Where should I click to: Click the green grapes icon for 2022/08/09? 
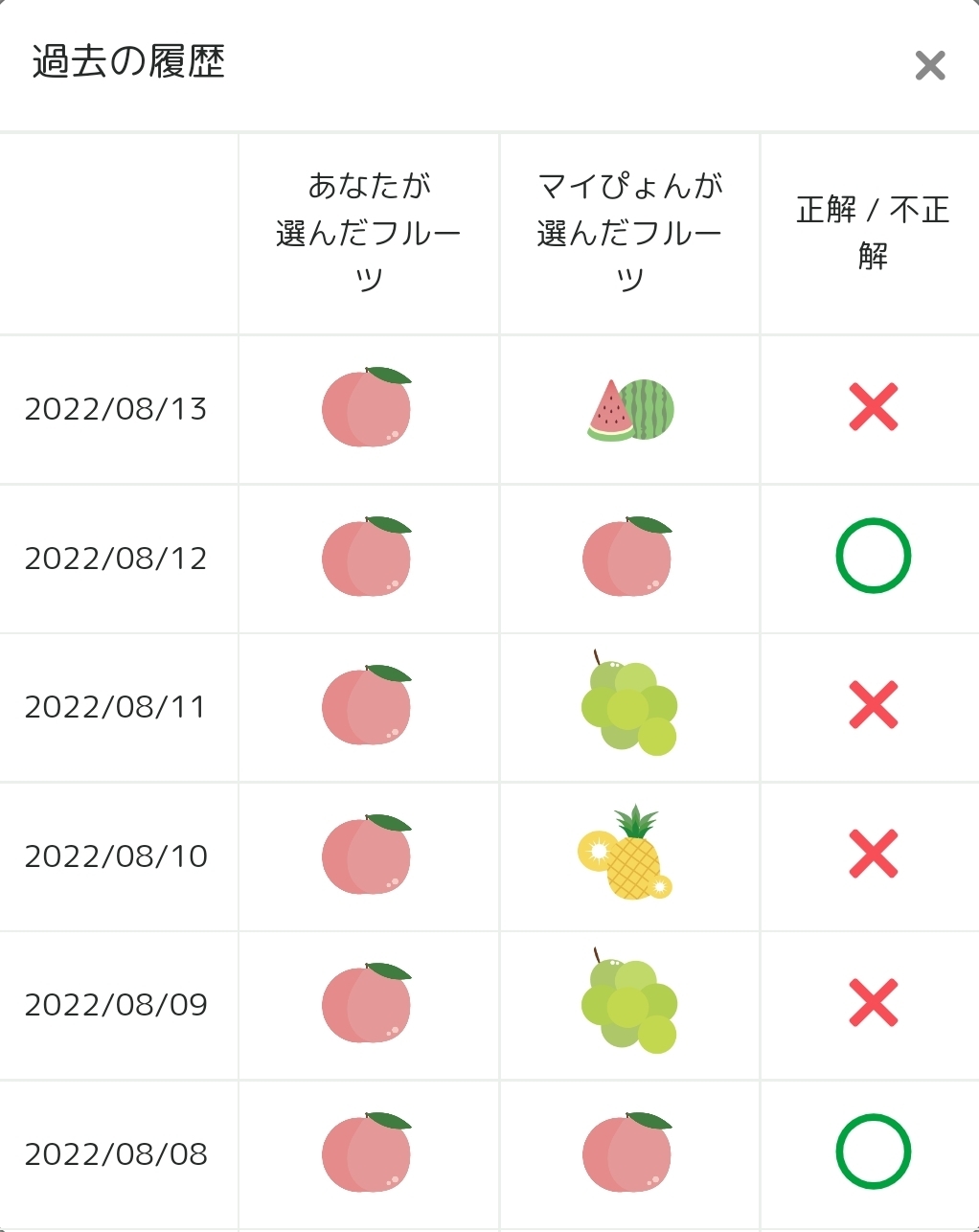tap(628, 1003)
